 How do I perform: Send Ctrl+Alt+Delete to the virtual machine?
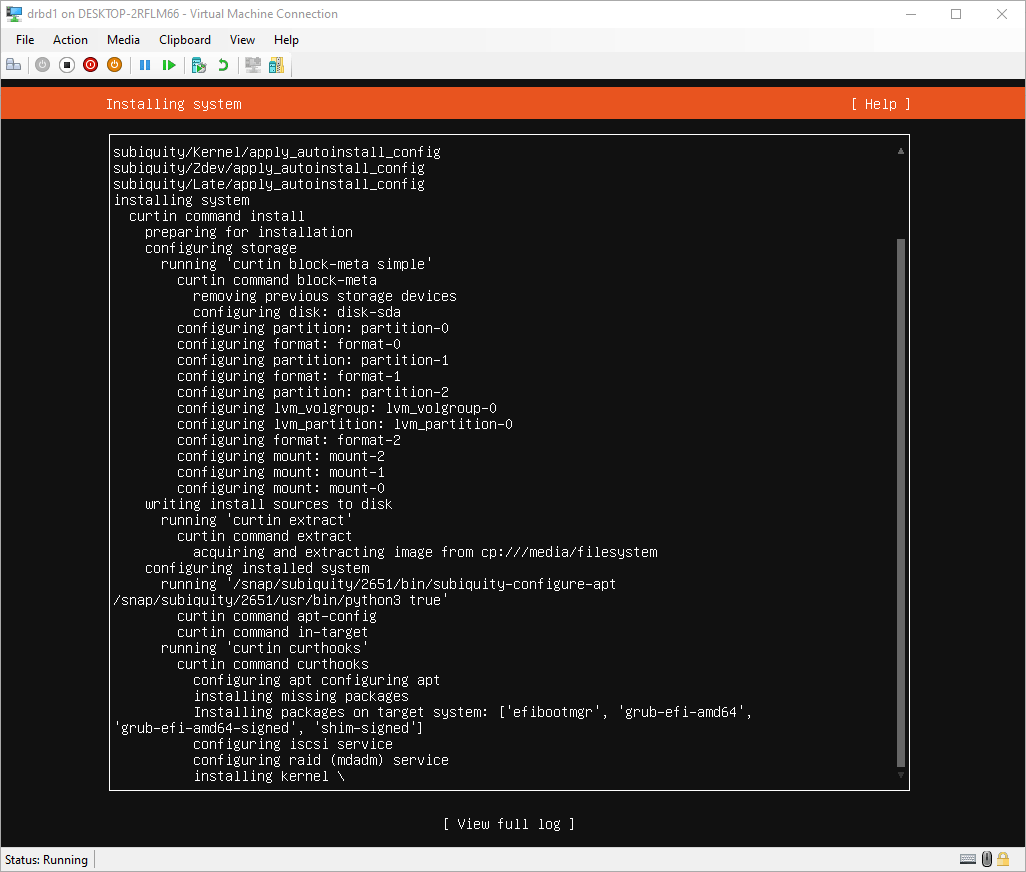[14, 65]
